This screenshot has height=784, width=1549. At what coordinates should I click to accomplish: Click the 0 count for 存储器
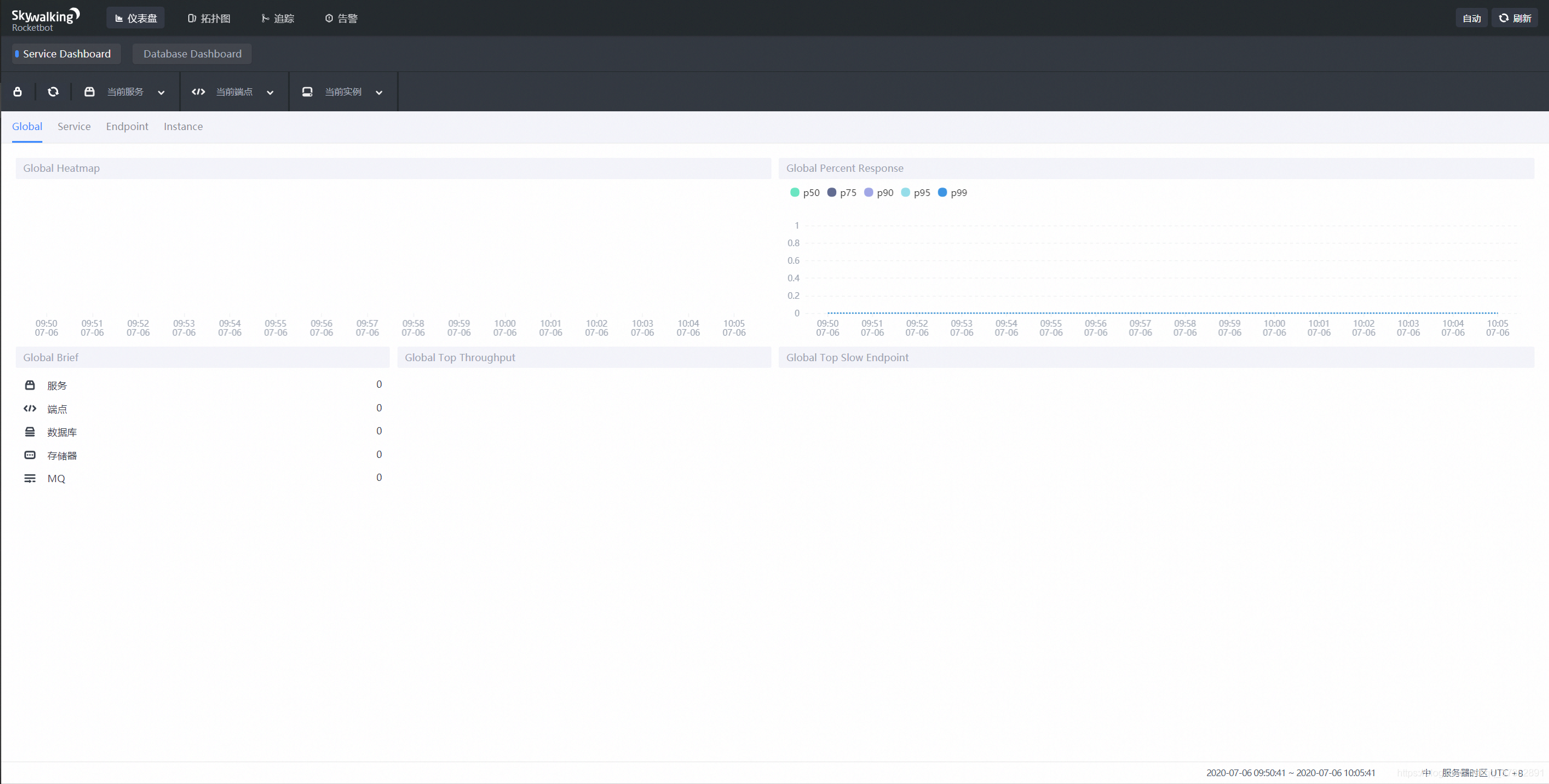(379, 454)
